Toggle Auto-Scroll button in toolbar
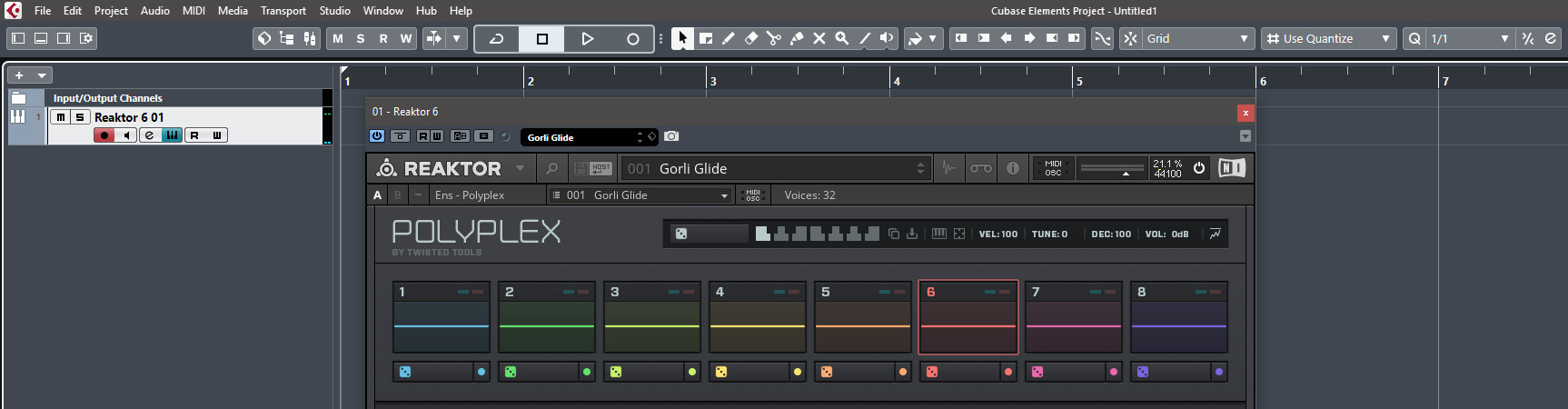The width and height of the screenshot is (1568, 409). (x=434, y=38)
